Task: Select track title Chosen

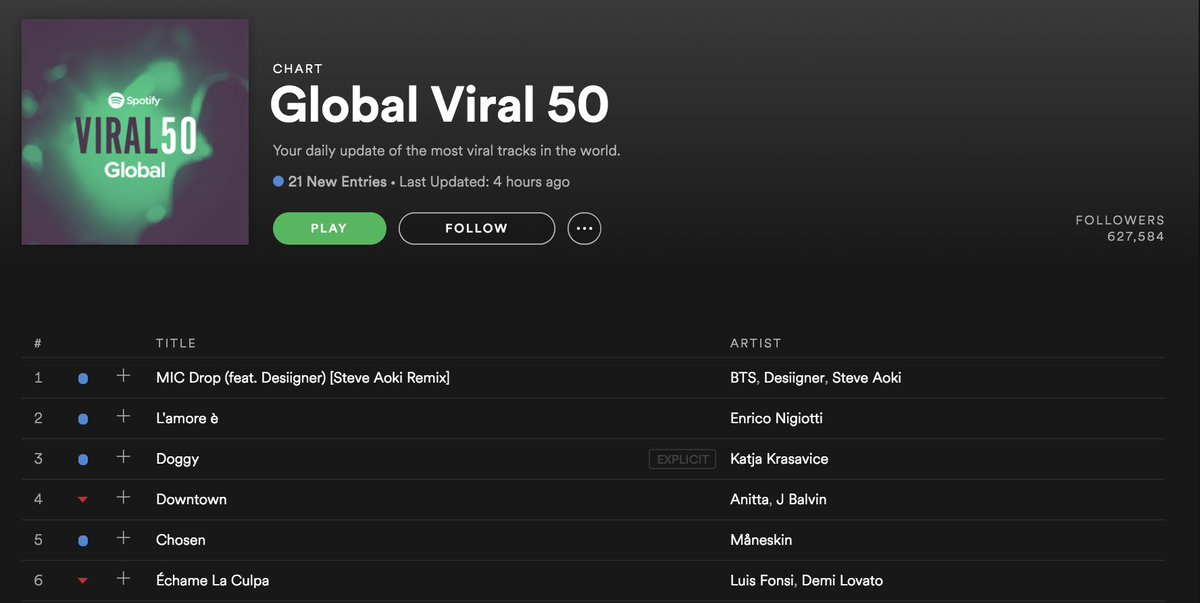Action: [181, 539]
